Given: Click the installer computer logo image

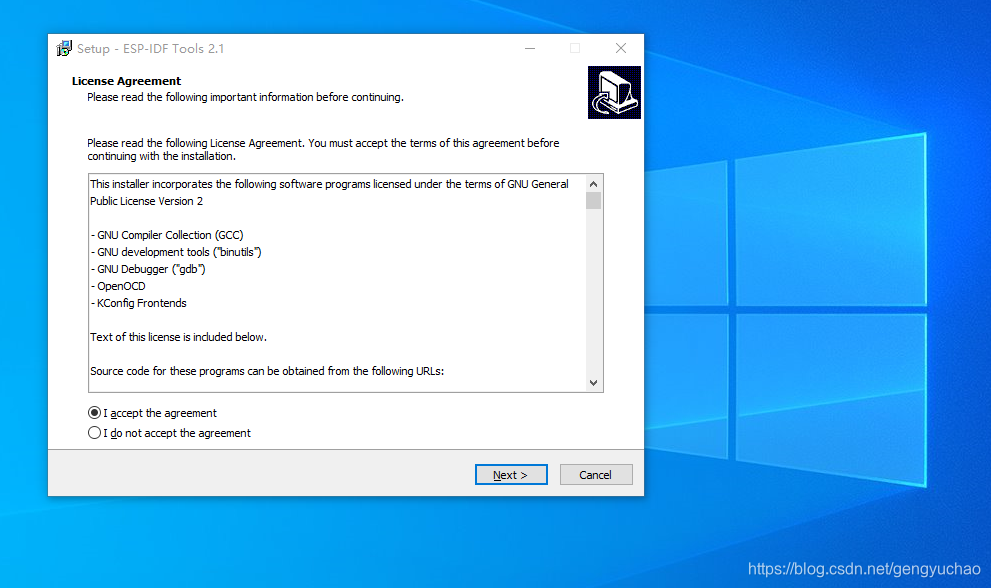Looking at the screenshot, I should tap(614, 92).
